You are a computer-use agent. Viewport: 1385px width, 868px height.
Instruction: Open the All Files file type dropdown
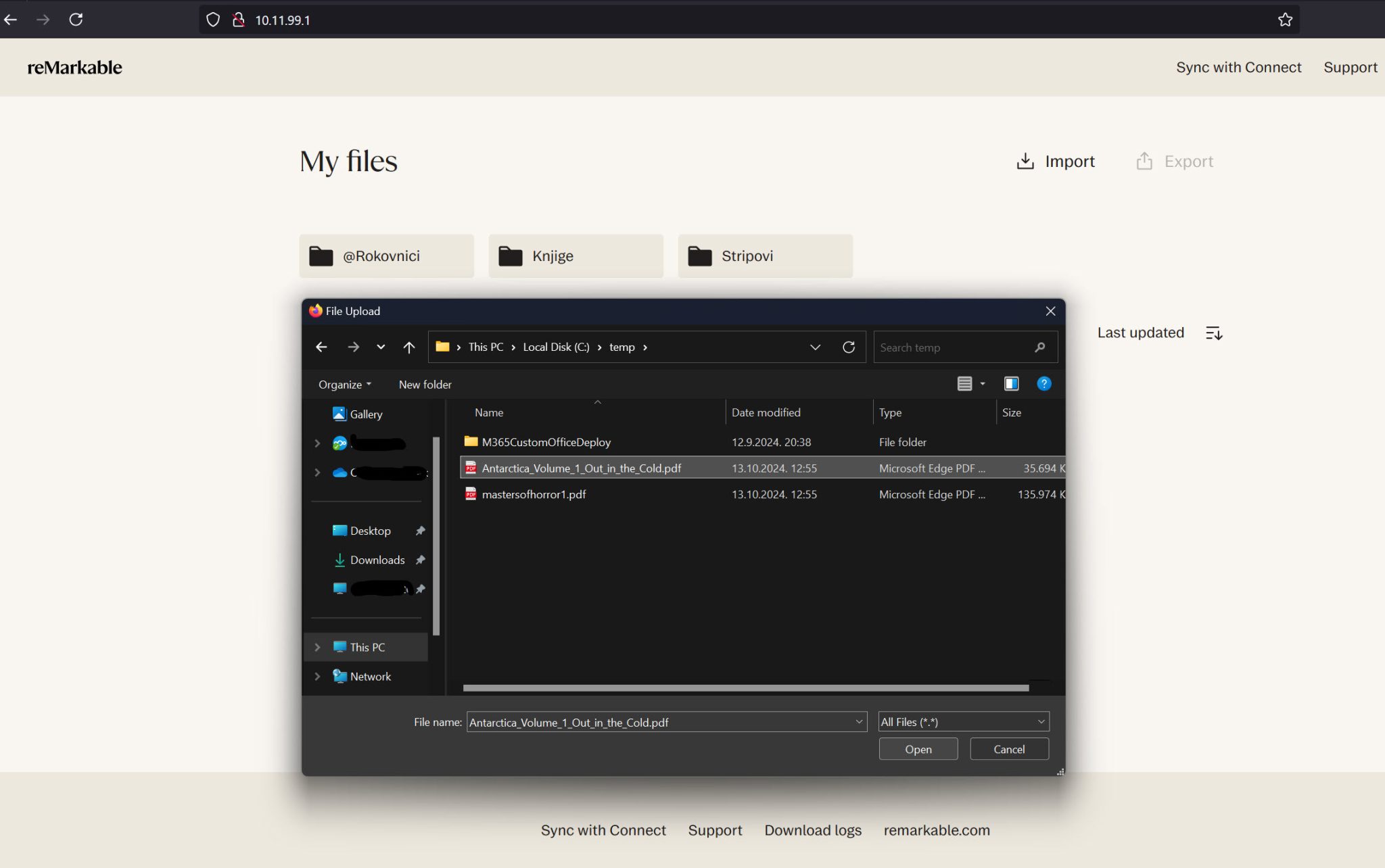(1041, 721)
